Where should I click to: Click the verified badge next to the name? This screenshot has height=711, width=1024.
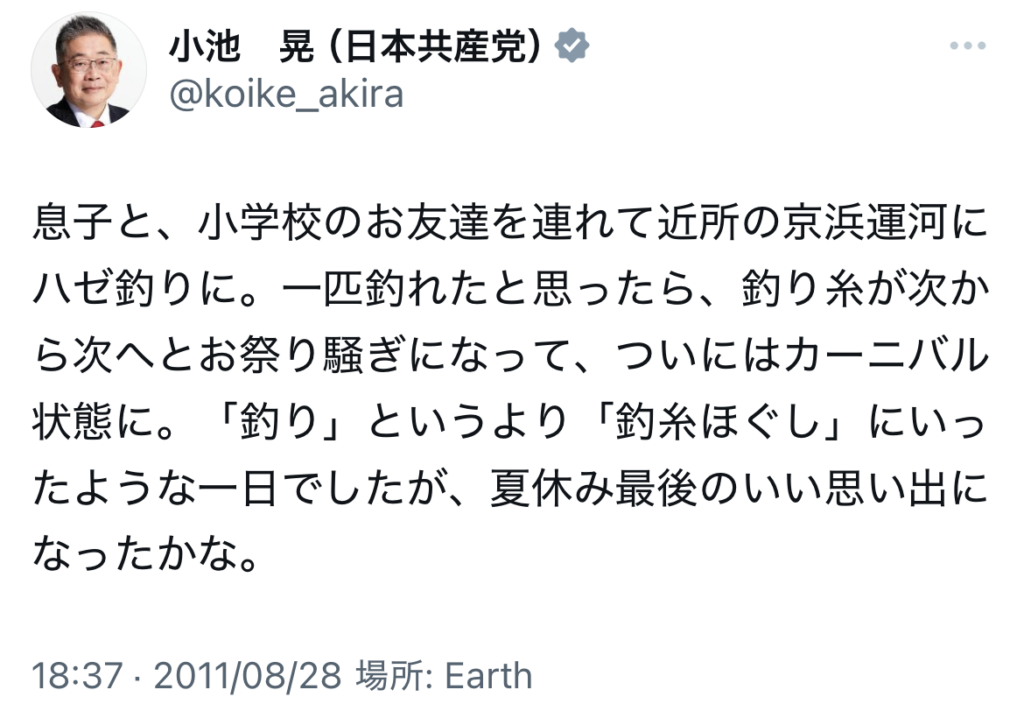tap(574, 46)
